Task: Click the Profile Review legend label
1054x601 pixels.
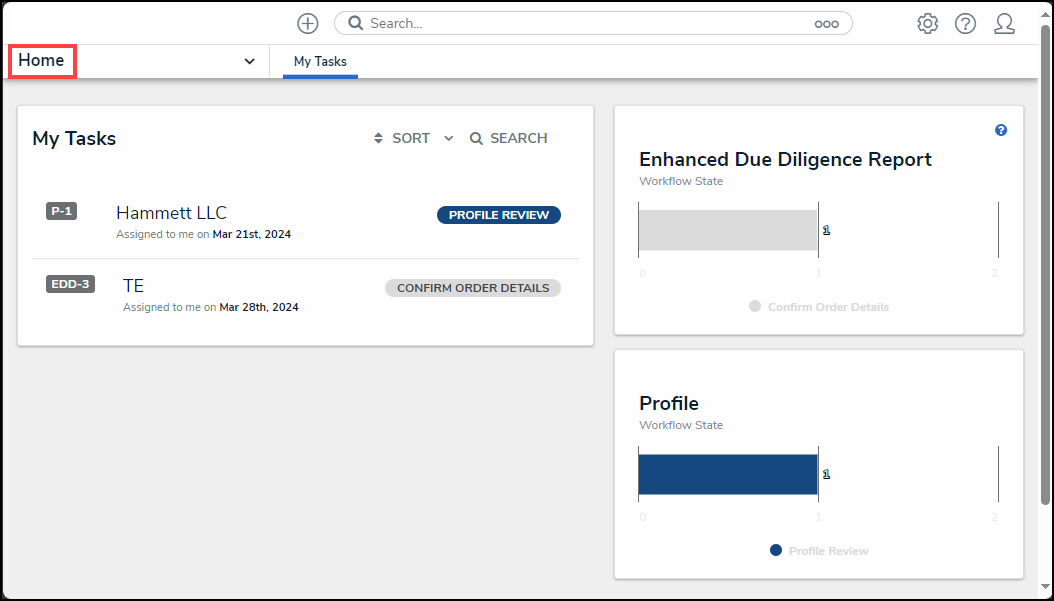Action: [x=829, y=551]
